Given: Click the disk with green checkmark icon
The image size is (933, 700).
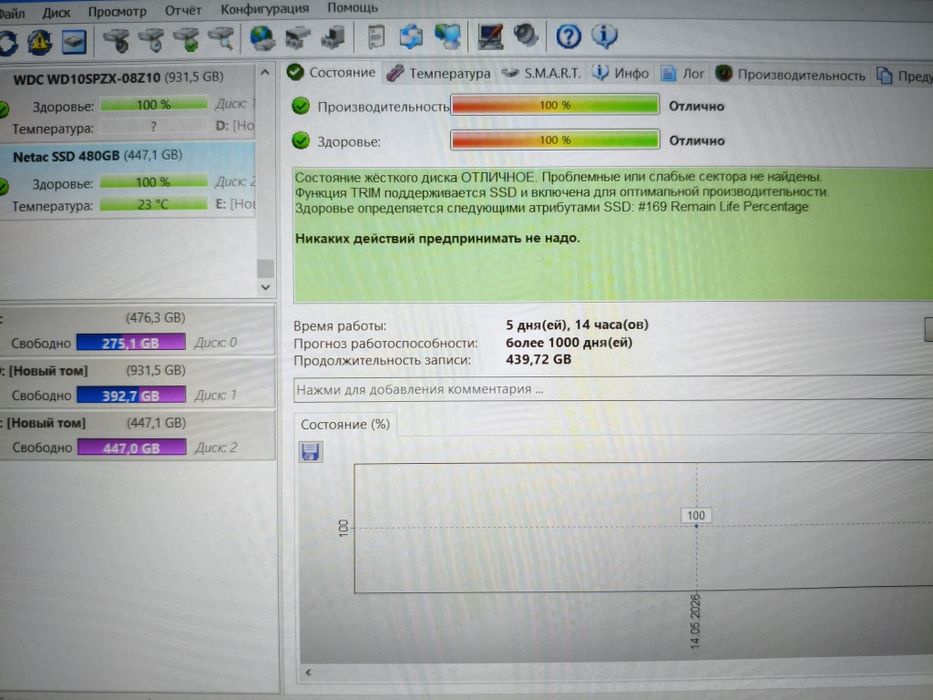Looking at the screenshot, I should [186, 39].
